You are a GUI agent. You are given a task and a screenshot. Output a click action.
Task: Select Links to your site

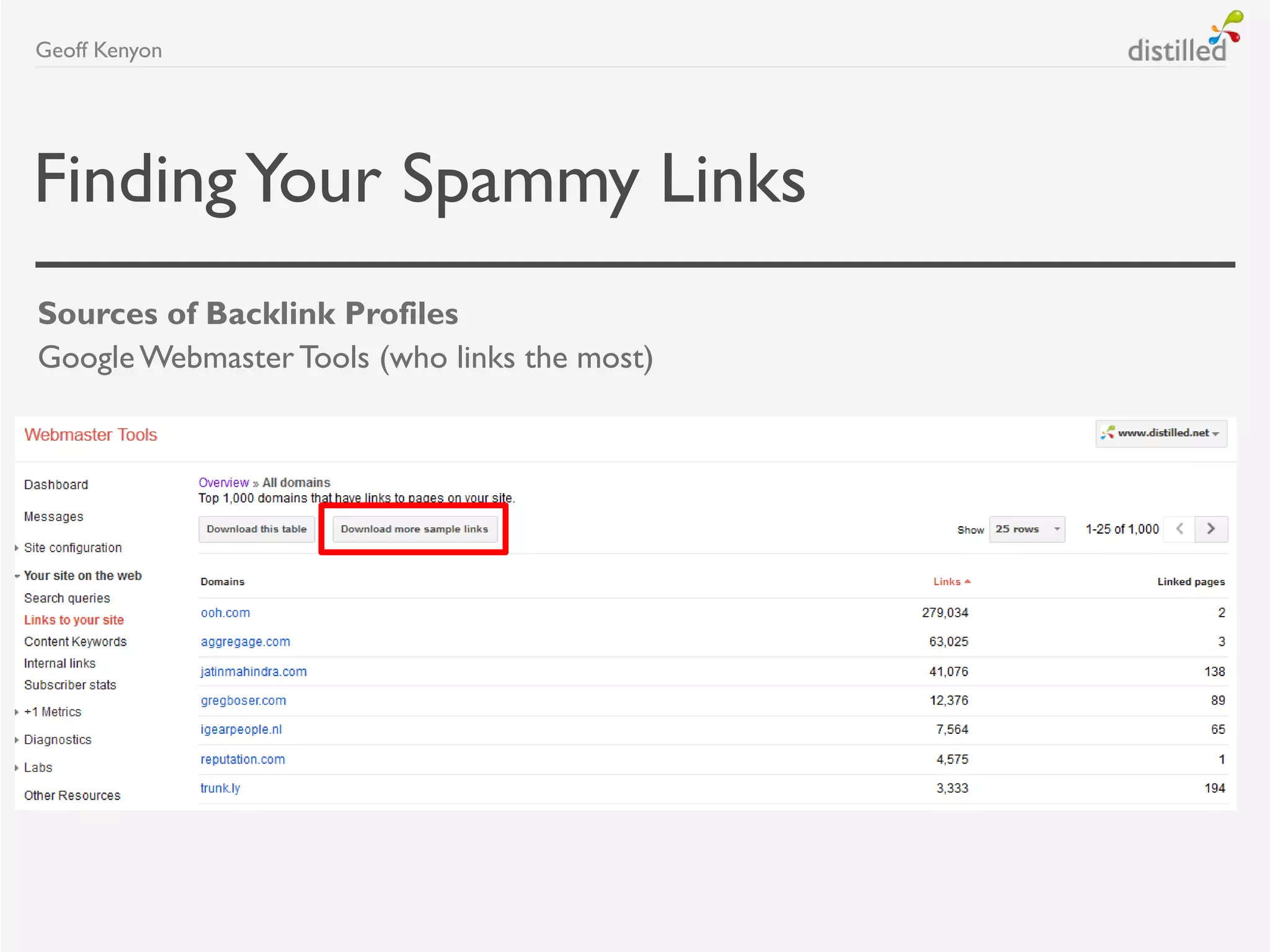coord(74,620)
